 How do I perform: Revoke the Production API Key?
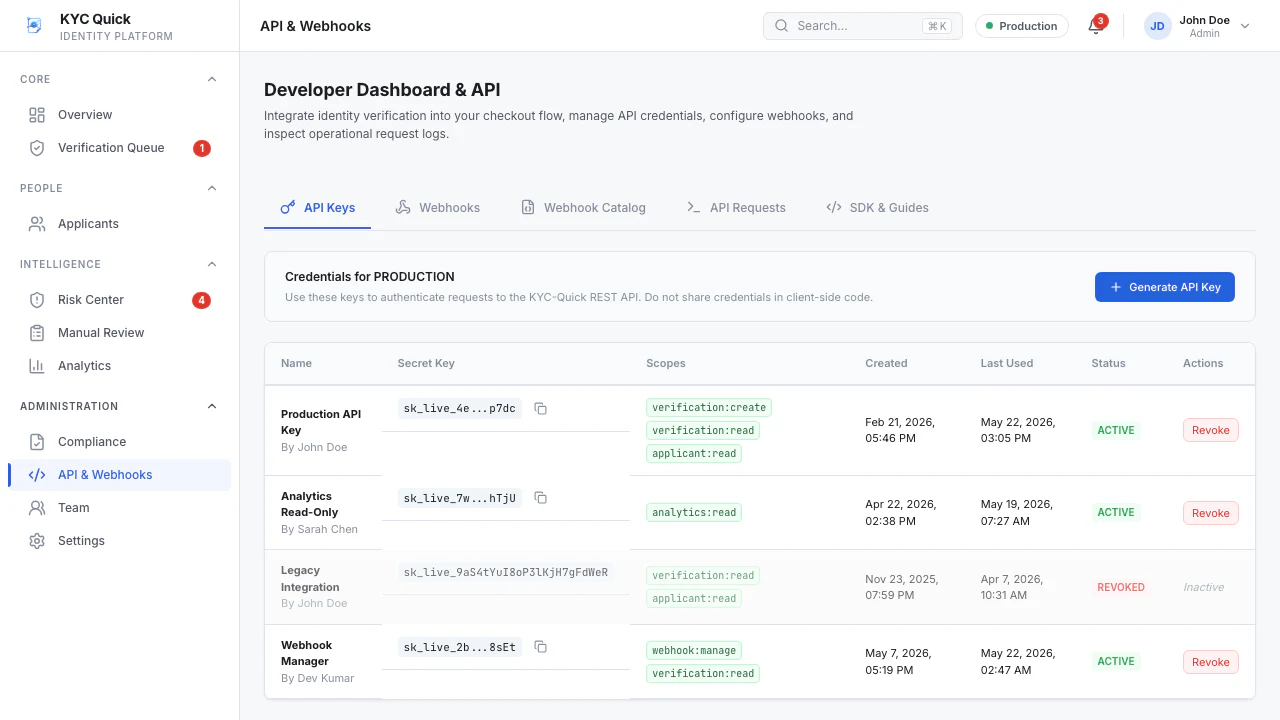tap(1211, 430)
